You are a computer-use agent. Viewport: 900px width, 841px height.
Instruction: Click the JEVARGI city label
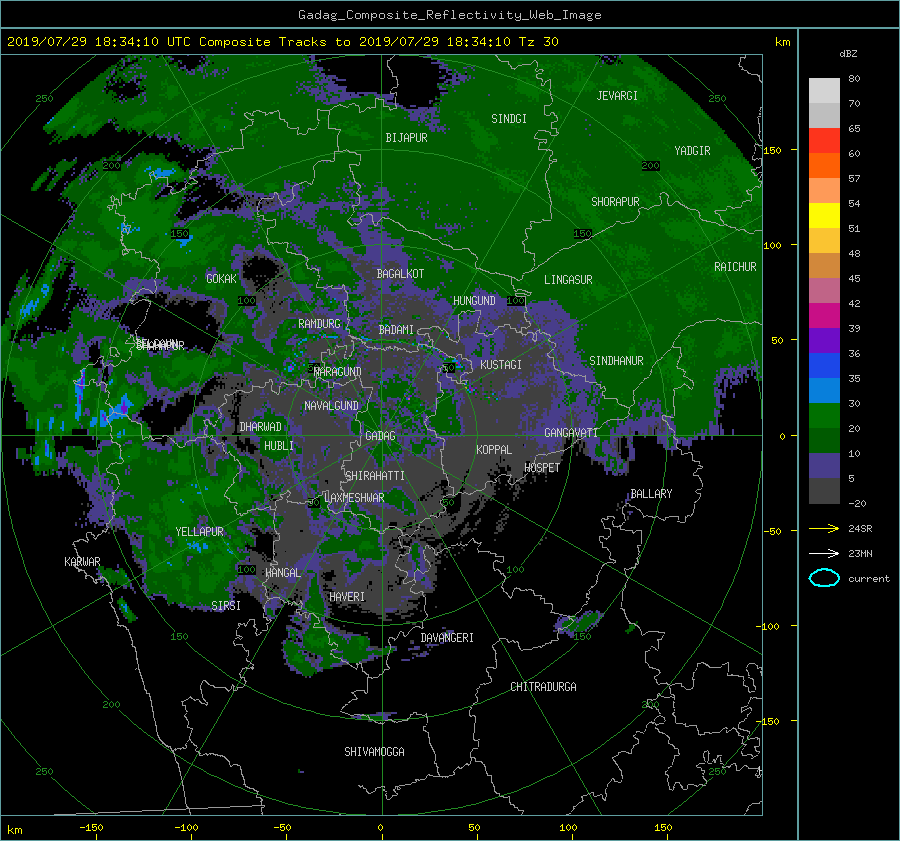[x=617, y=96]
